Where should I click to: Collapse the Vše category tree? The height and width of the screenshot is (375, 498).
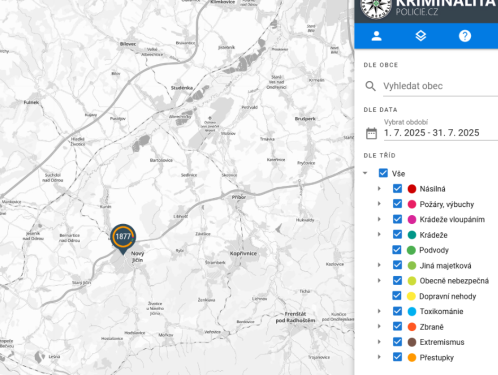click(365, 173)
